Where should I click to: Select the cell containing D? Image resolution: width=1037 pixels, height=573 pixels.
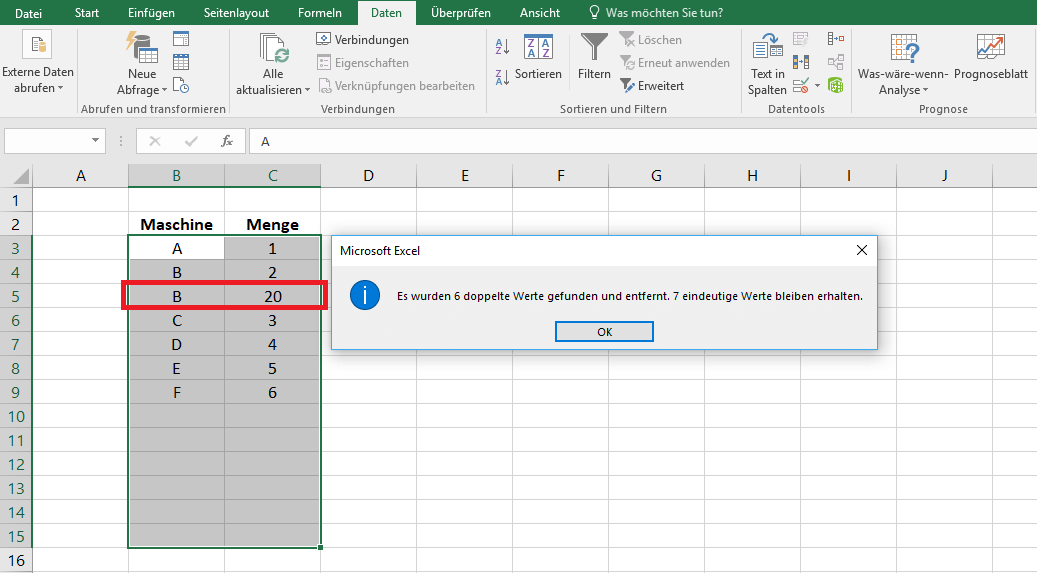click(177, 344)
